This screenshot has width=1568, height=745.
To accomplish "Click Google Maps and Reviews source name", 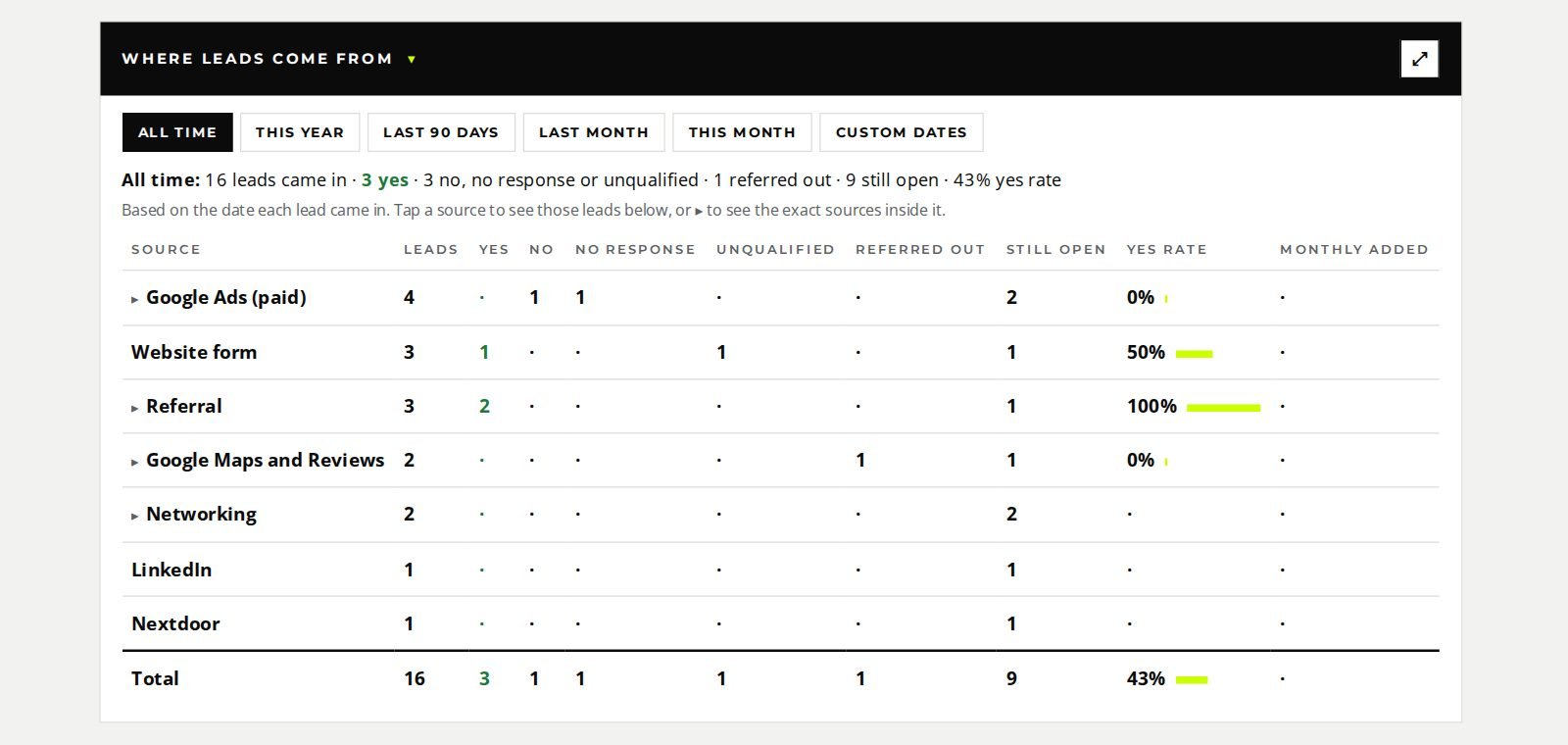I will pyautogui.click(x=266, y=460).
